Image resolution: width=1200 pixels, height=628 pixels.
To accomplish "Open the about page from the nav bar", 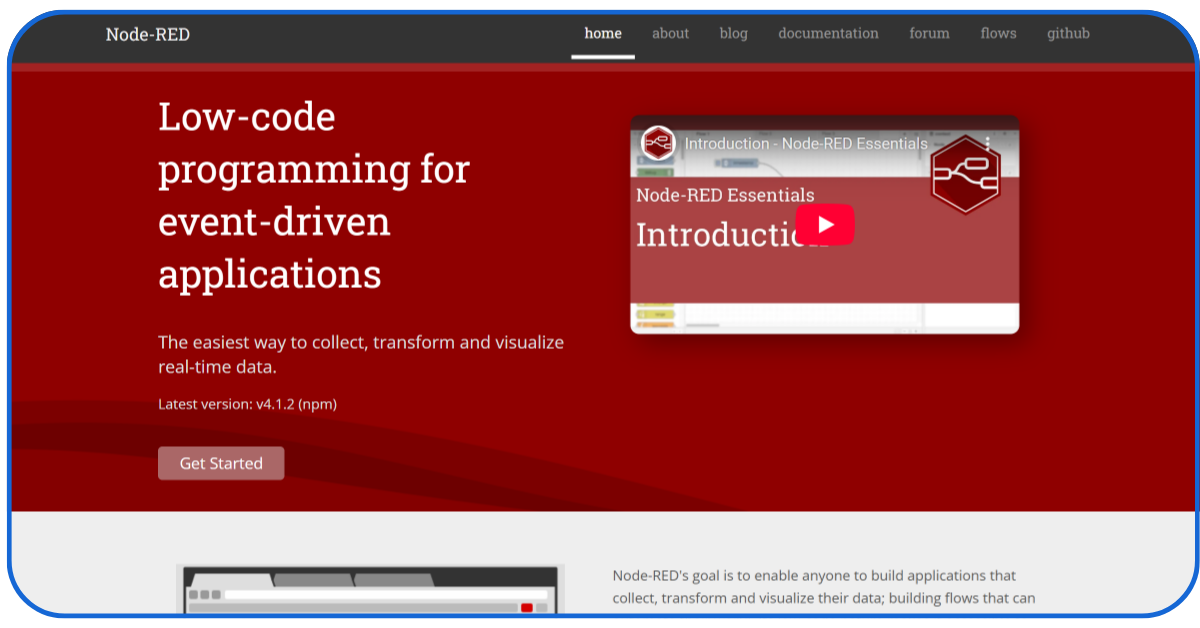I will coord(670,33).
